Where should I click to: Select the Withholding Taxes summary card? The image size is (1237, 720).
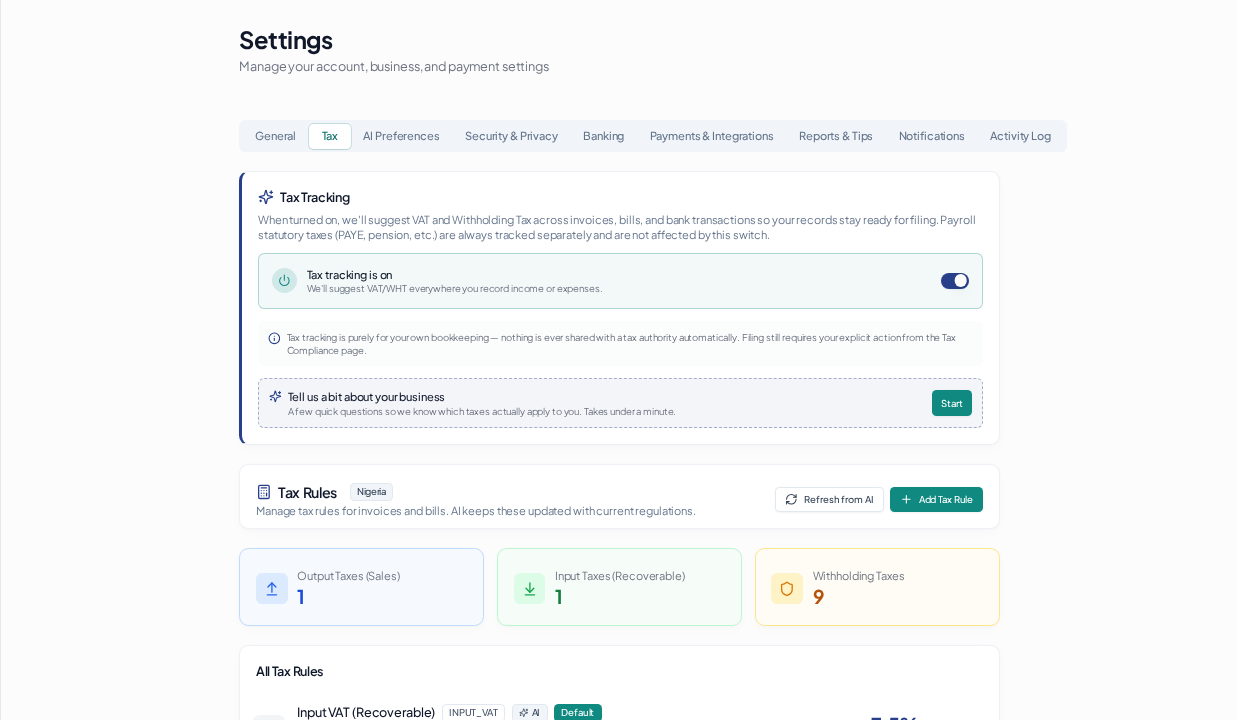[x=877, y=587]
